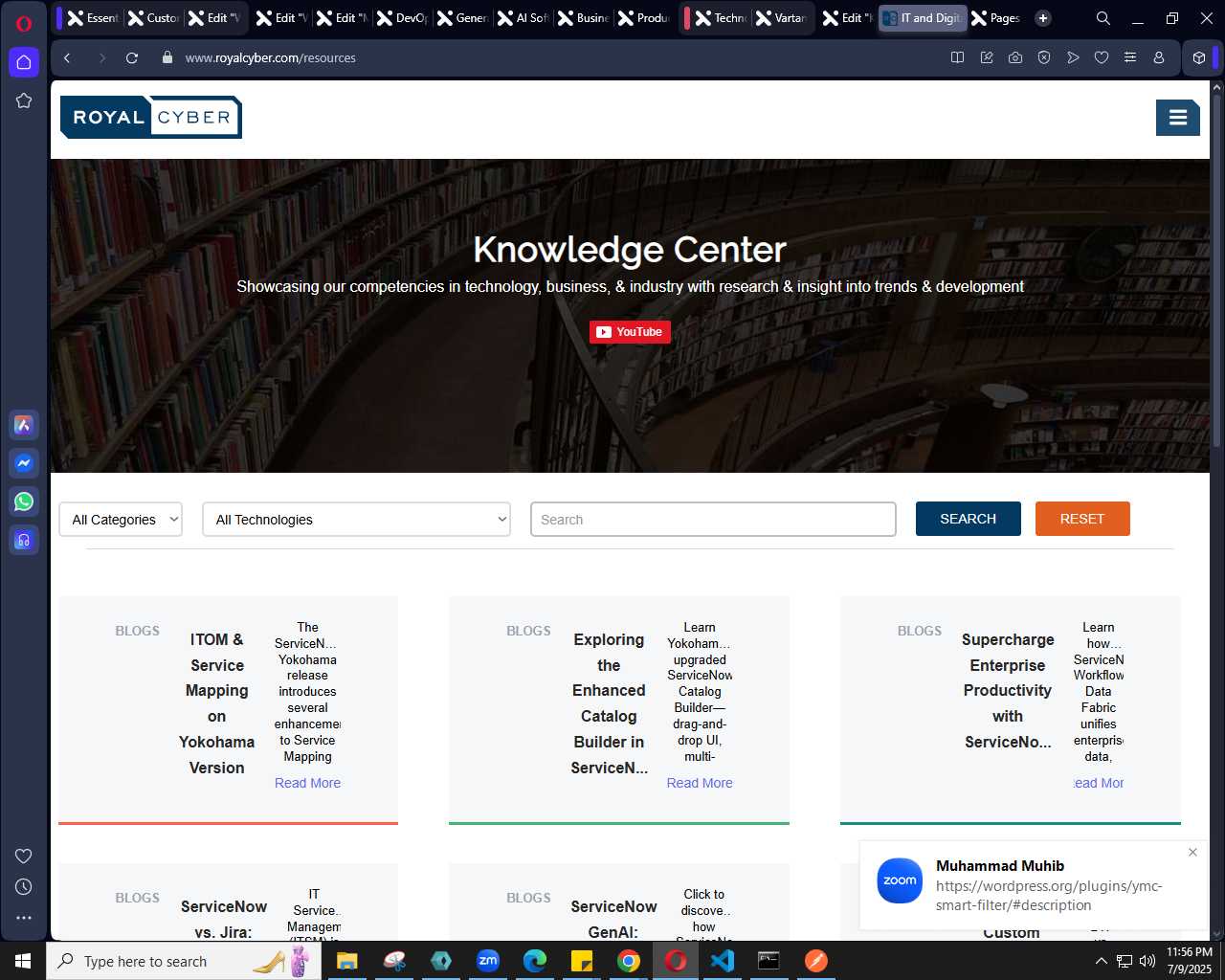Click the browser address bar URL
The width and height of the screenshot is (1225, 980).
tap(271, 57)
